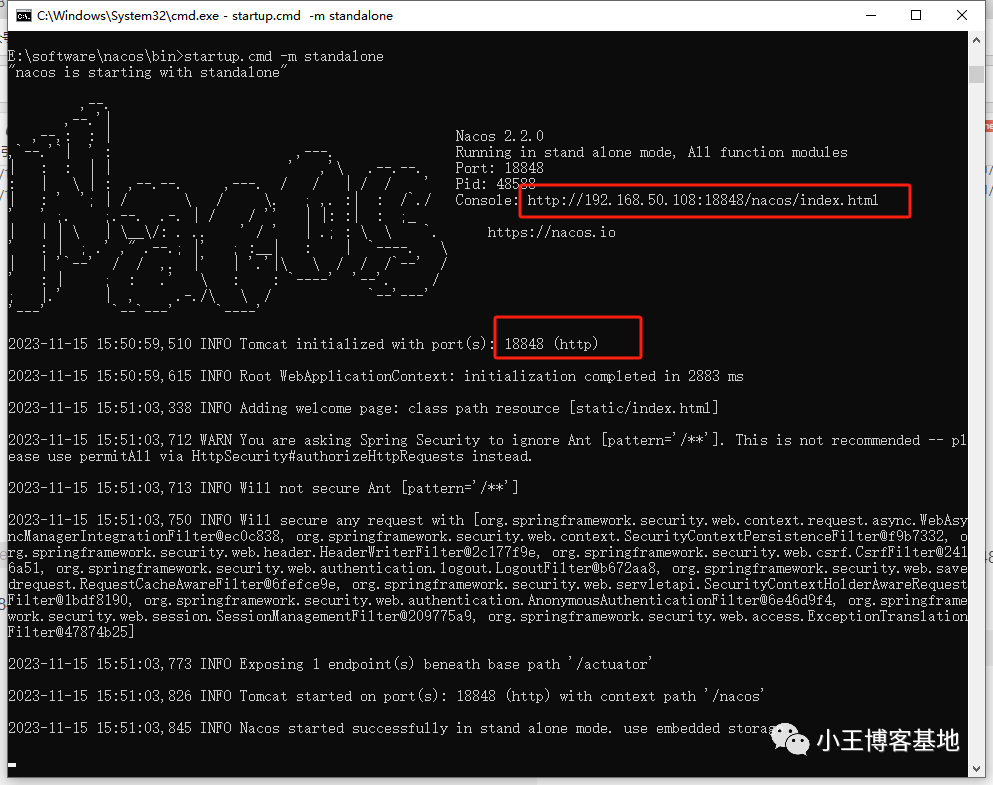Click the typed command "startup.cmd -m standalone" at the prompt
This screenshot has height=785, width=993.
(284, 56)
